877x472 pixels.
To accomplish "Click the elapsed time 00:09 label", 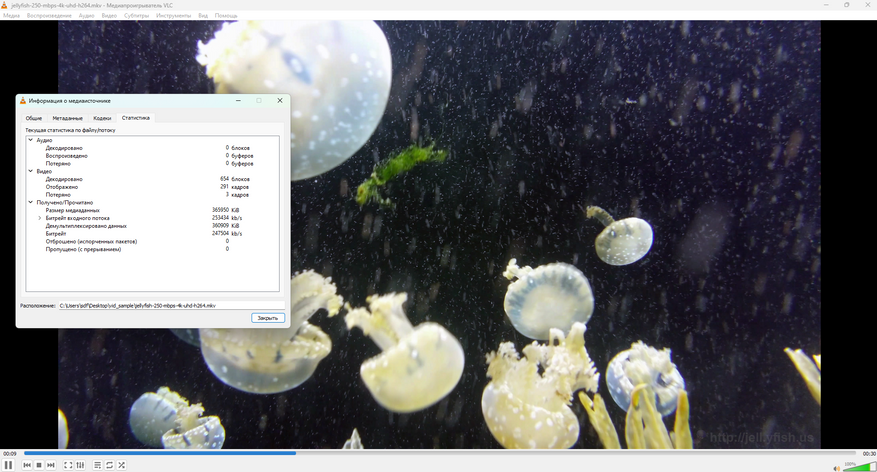I will 10,454.
